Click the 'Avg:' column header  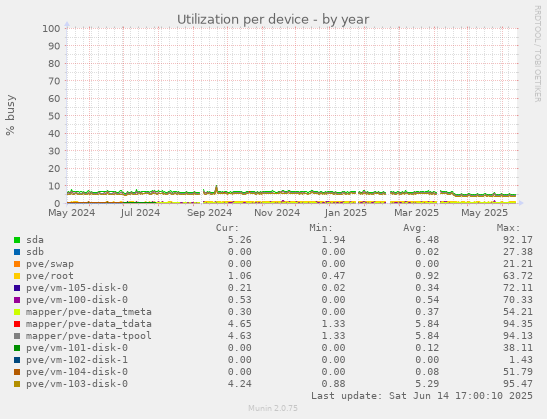click(415, 228)
